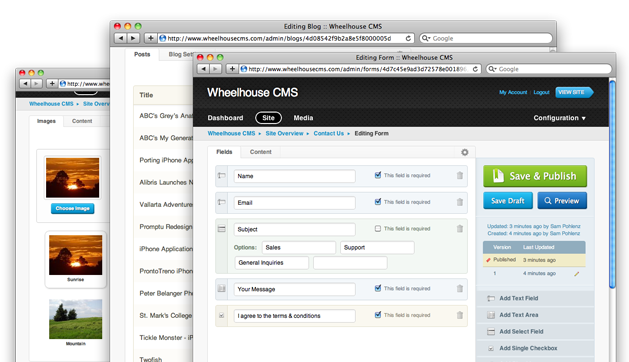Reload the page in the Editing Blog window

click(x=408, y=38)
